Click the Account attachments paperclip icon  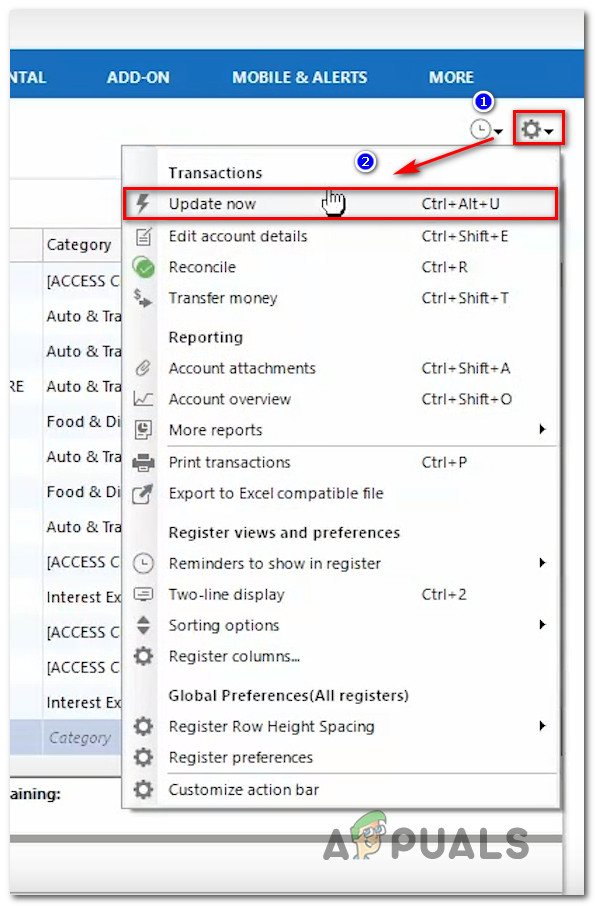(x=143, y=368)
